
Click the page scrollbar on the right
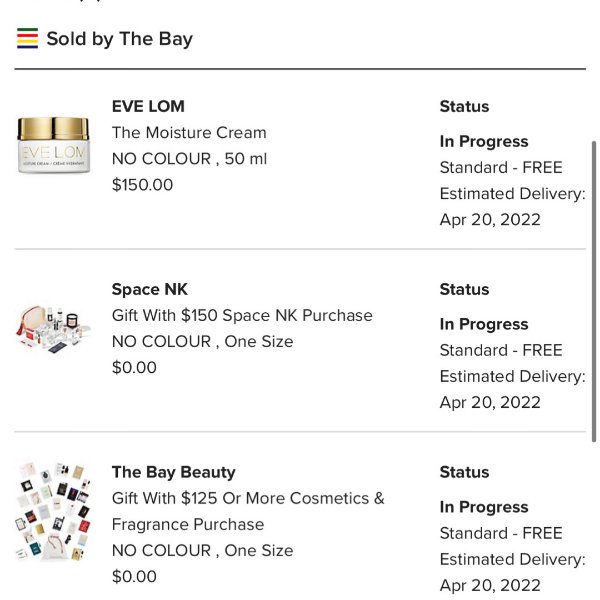pos(595,290)
